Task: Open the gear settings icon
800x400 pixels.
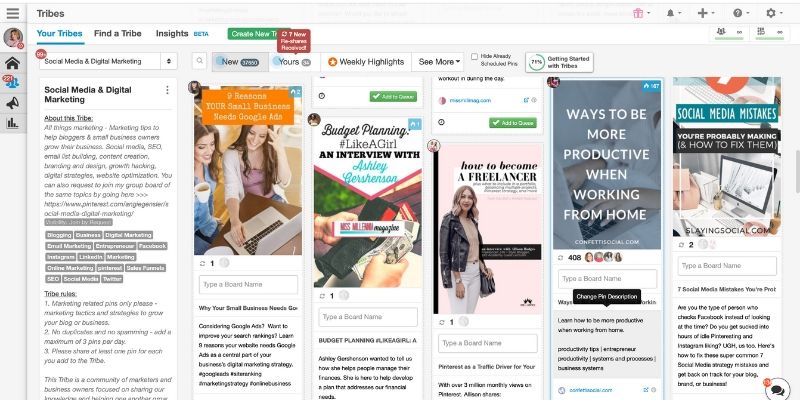Action: click(770, 13)
